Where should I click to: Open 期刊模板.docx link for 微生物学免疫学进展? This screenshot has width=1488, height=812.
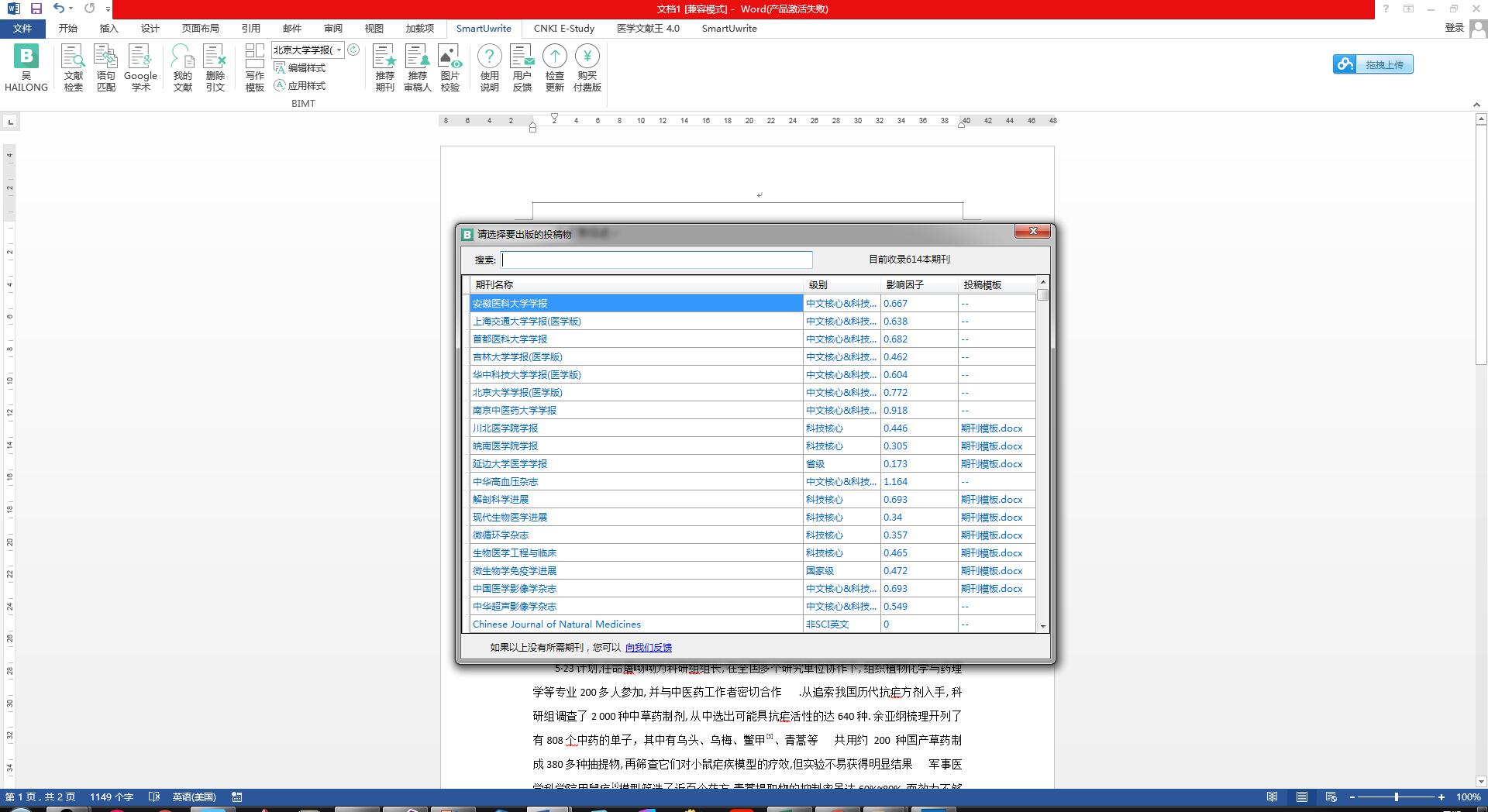991,571
